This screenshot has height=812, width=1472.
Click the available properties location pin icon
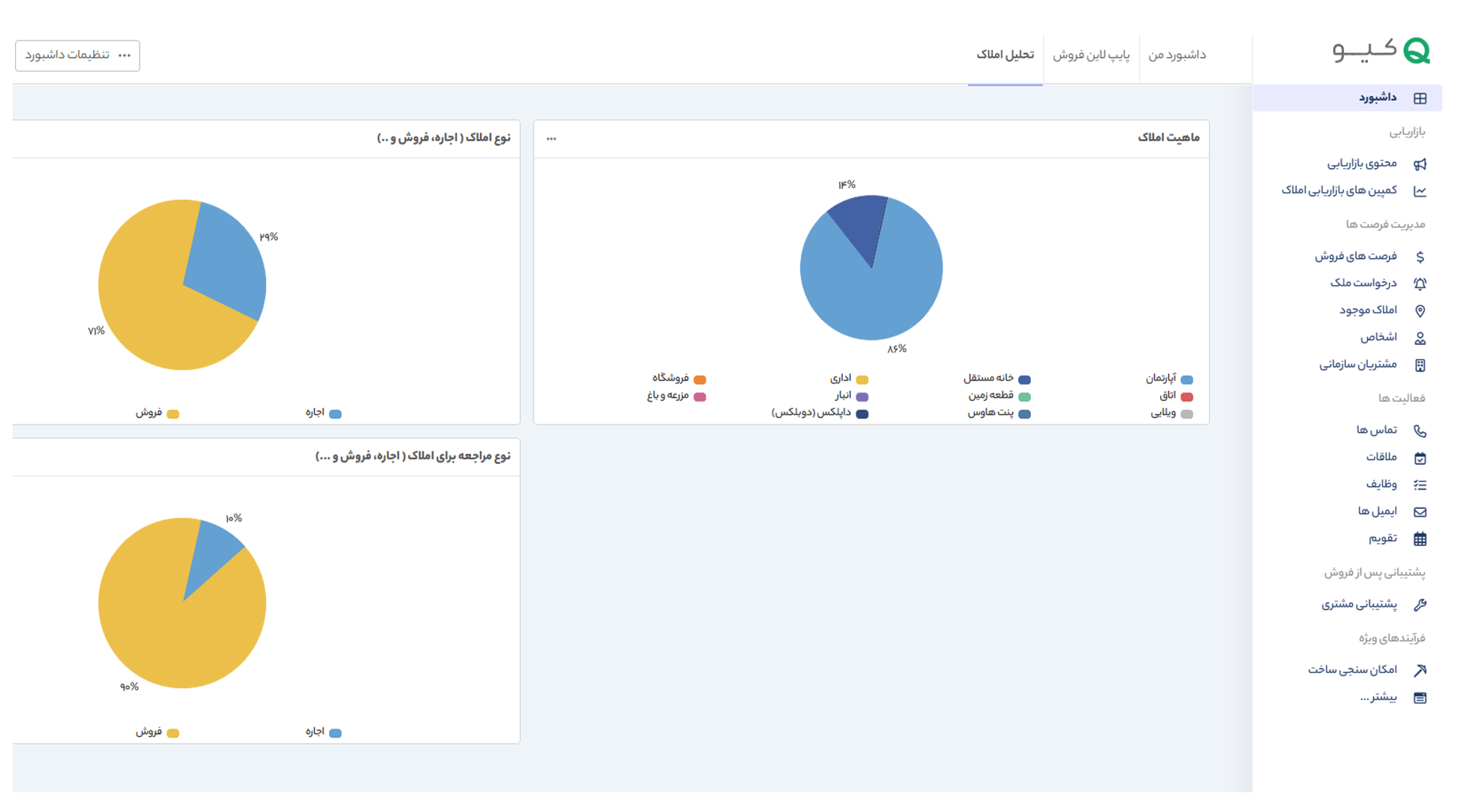coord(1420,311)
